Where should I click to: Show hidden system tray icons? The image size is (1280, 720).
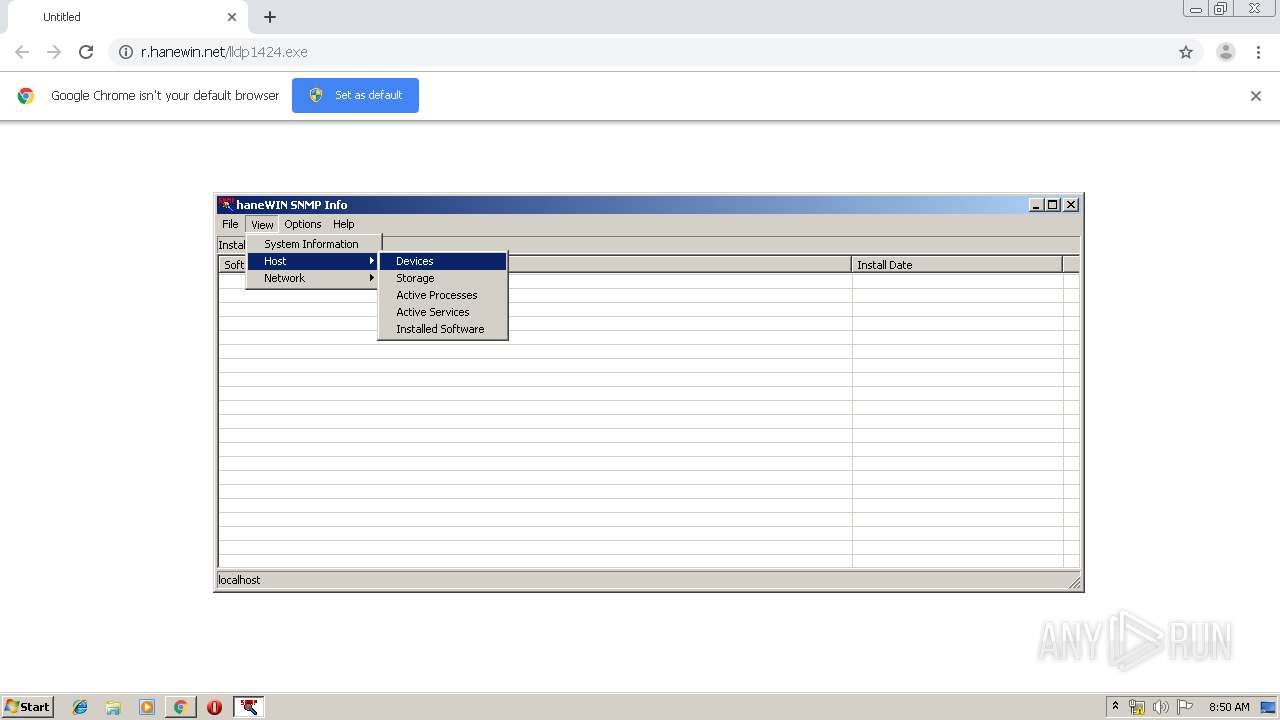click(1116, 707)
